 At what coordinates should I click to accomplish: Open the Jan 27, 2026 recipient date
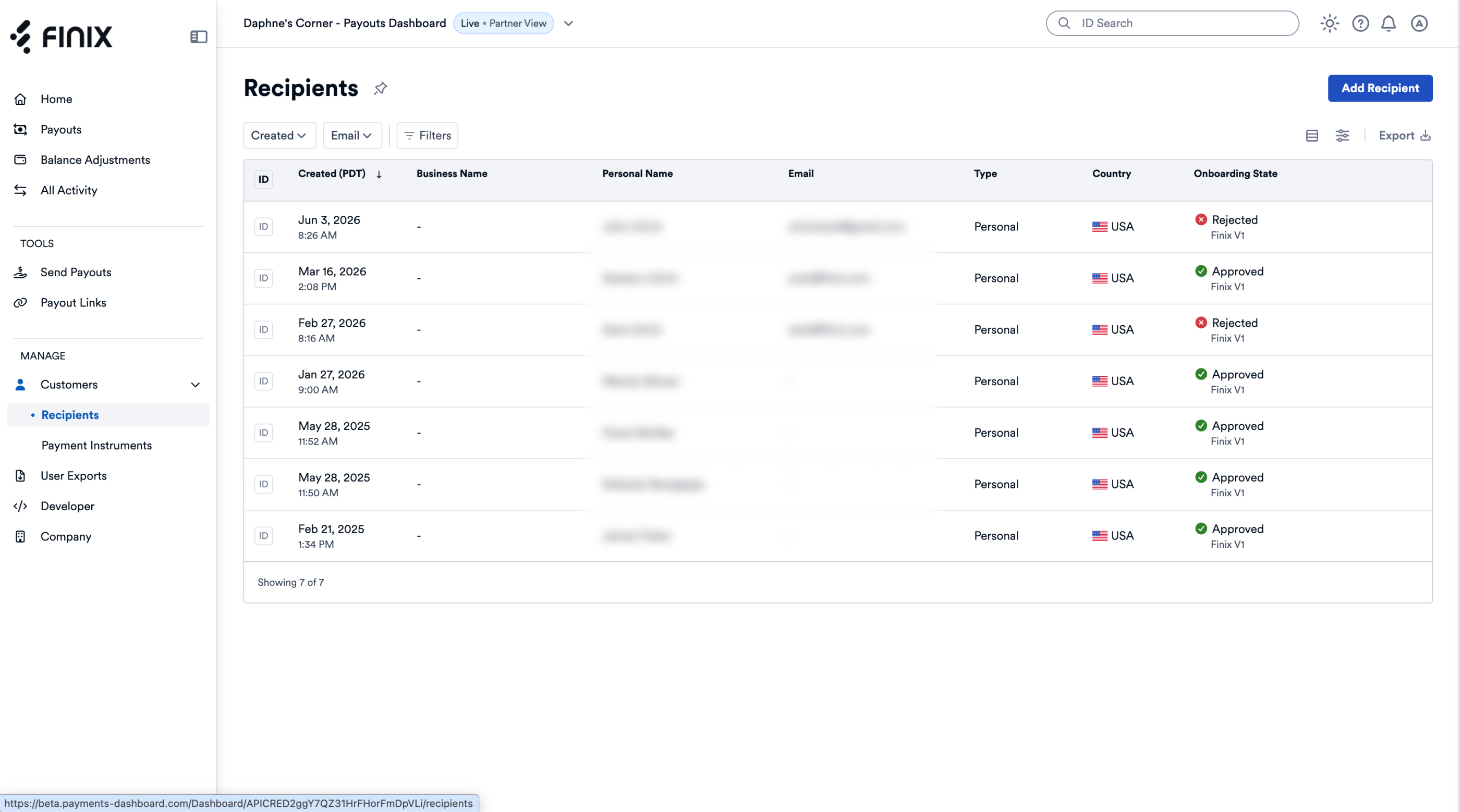(332, 375)
